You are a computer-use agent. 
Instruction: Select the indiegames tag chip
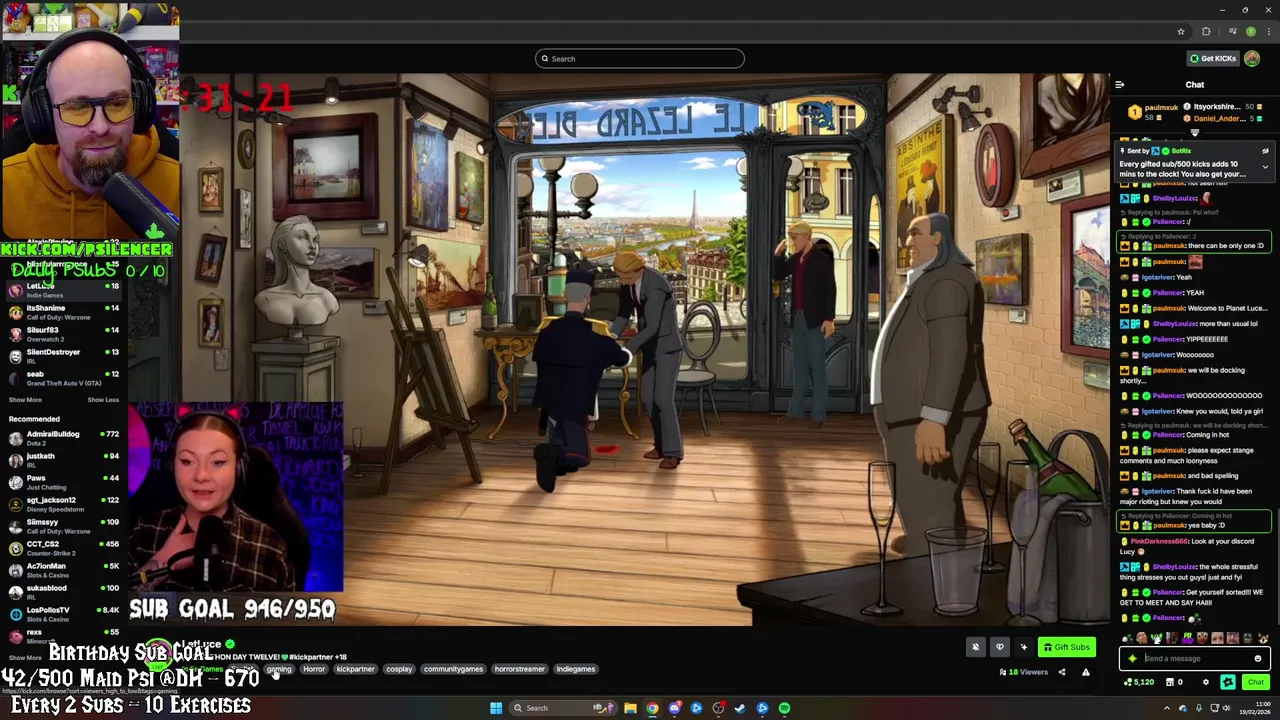[575, 669]
